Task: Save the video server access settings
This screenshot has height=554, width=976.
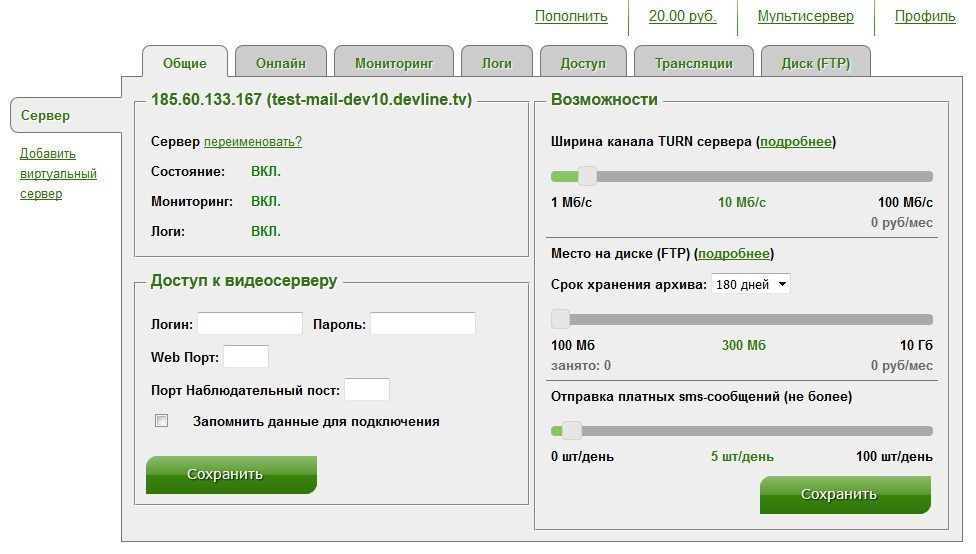Action: coord(231,474)
